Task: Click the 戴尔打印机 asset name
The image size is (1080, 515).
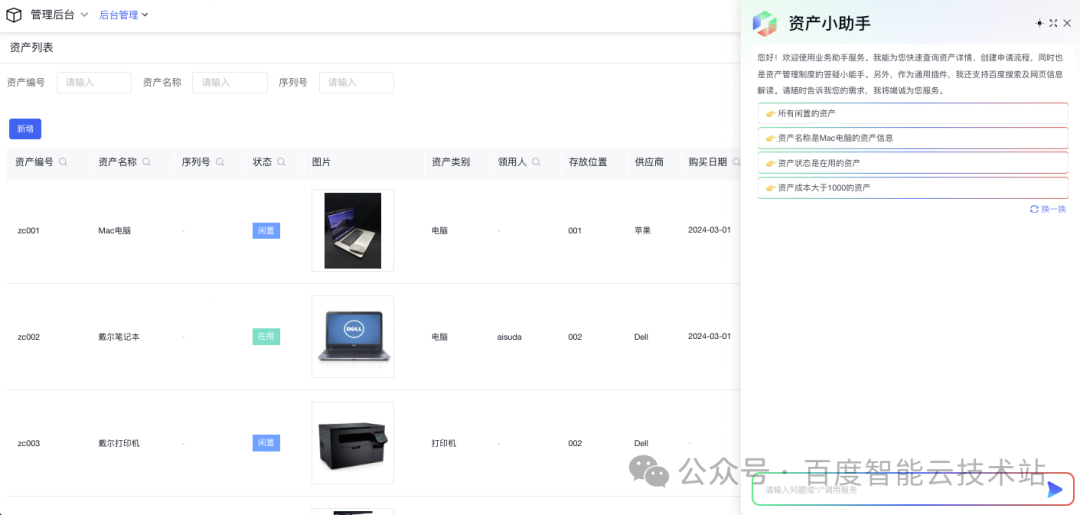Action: pos(118,443)
